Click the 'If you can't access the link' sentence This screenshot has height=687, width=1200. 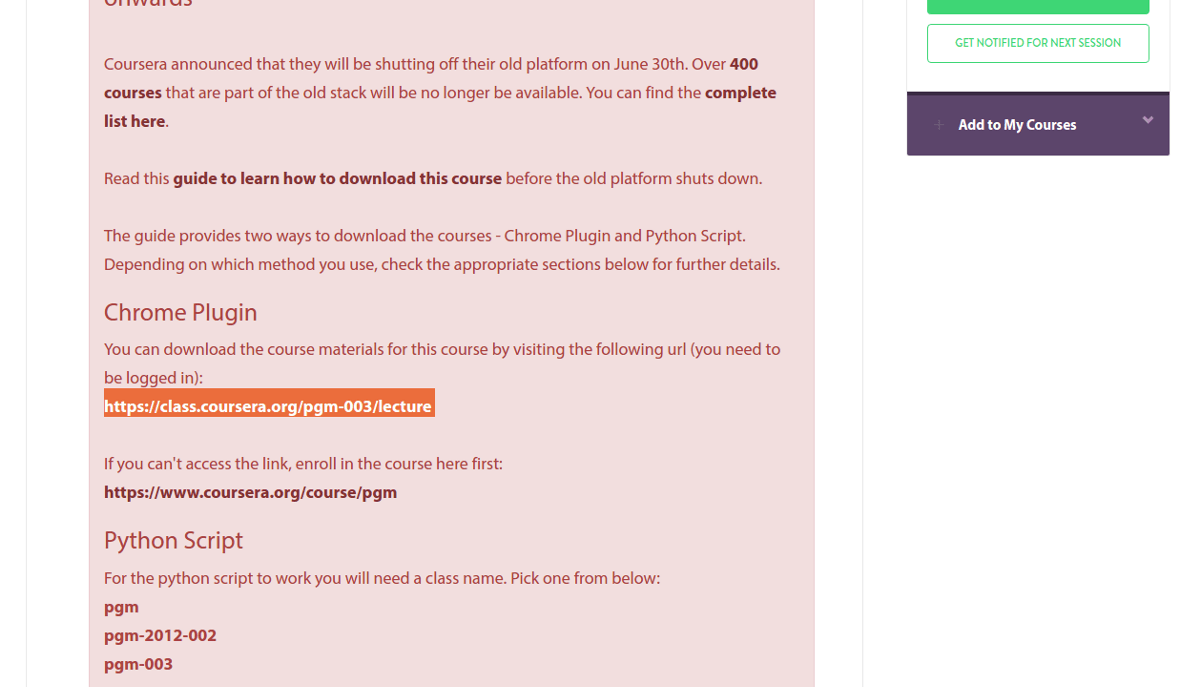tap(303, 464)
